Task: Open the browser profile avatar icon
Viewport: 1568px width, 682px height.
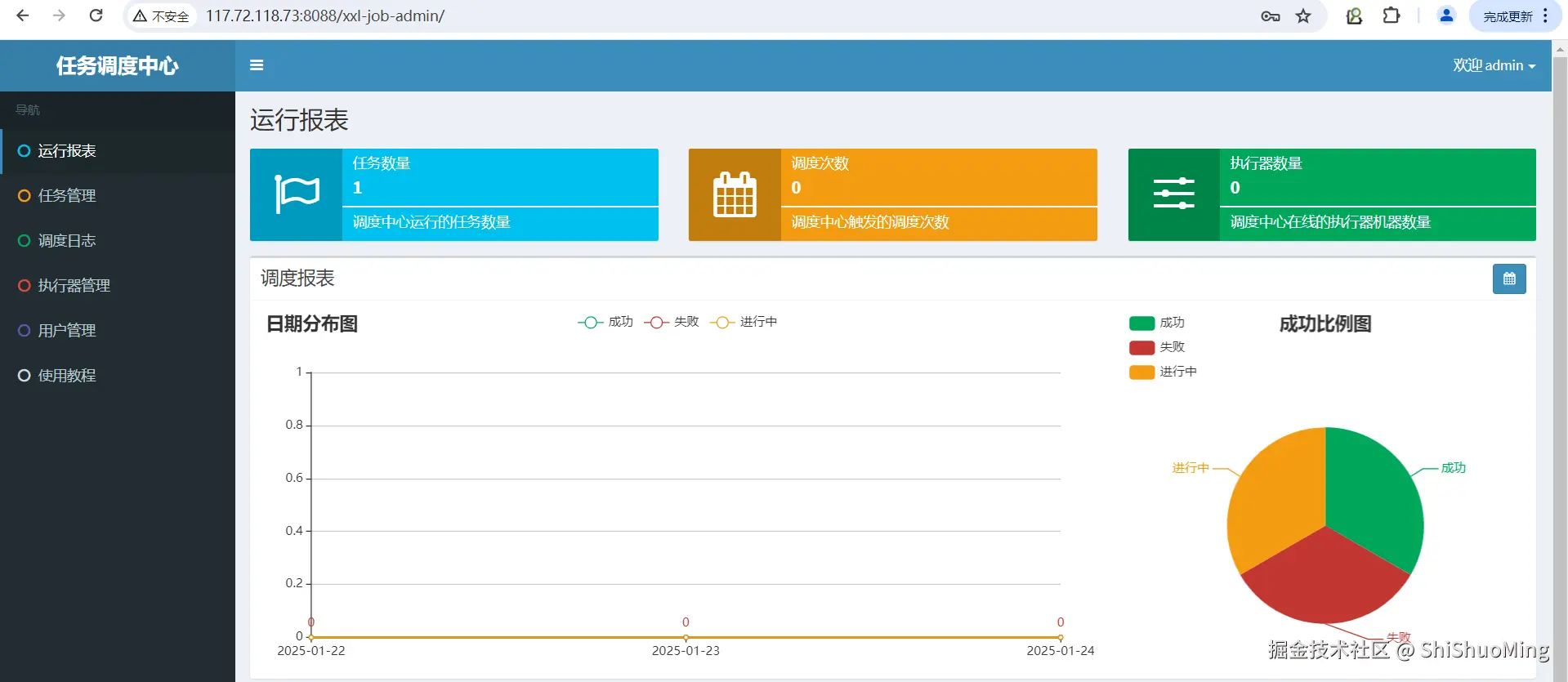Action: point(1446,16)
